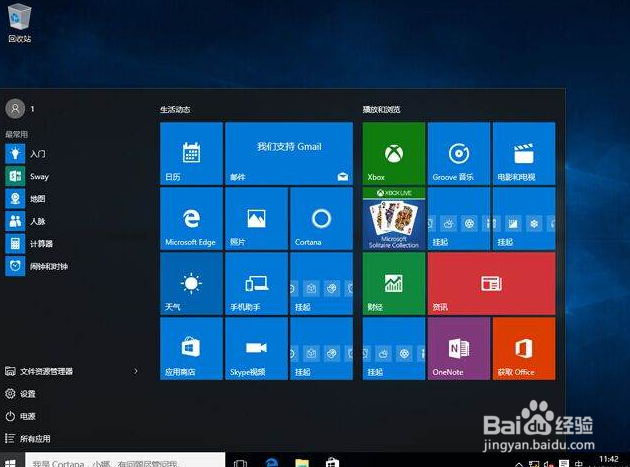Open the Cortana tile
Image resolution: width=630 pixels, height=467 pixels.
click(321, 219)
